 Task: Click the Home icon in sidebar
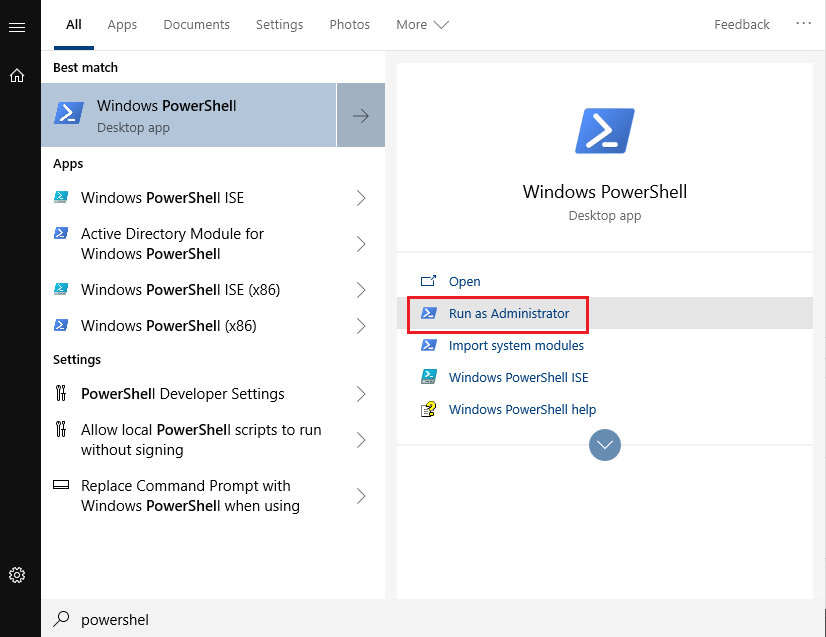tap(17, 75)
